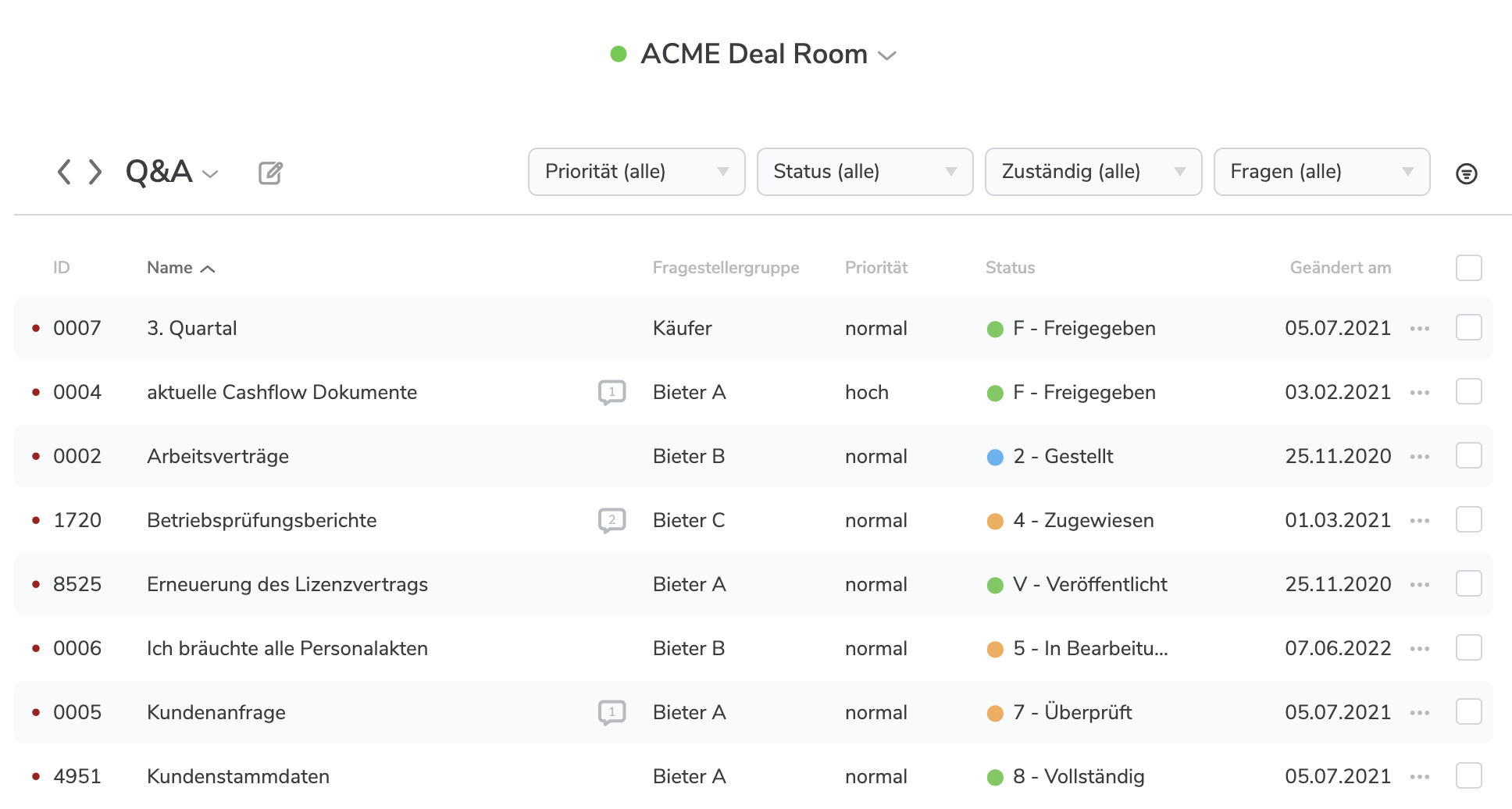Click the edit pencil icon beside Q&A
Screen dimensions: 1512x809
pyautogui.click(x=270, y=173)
